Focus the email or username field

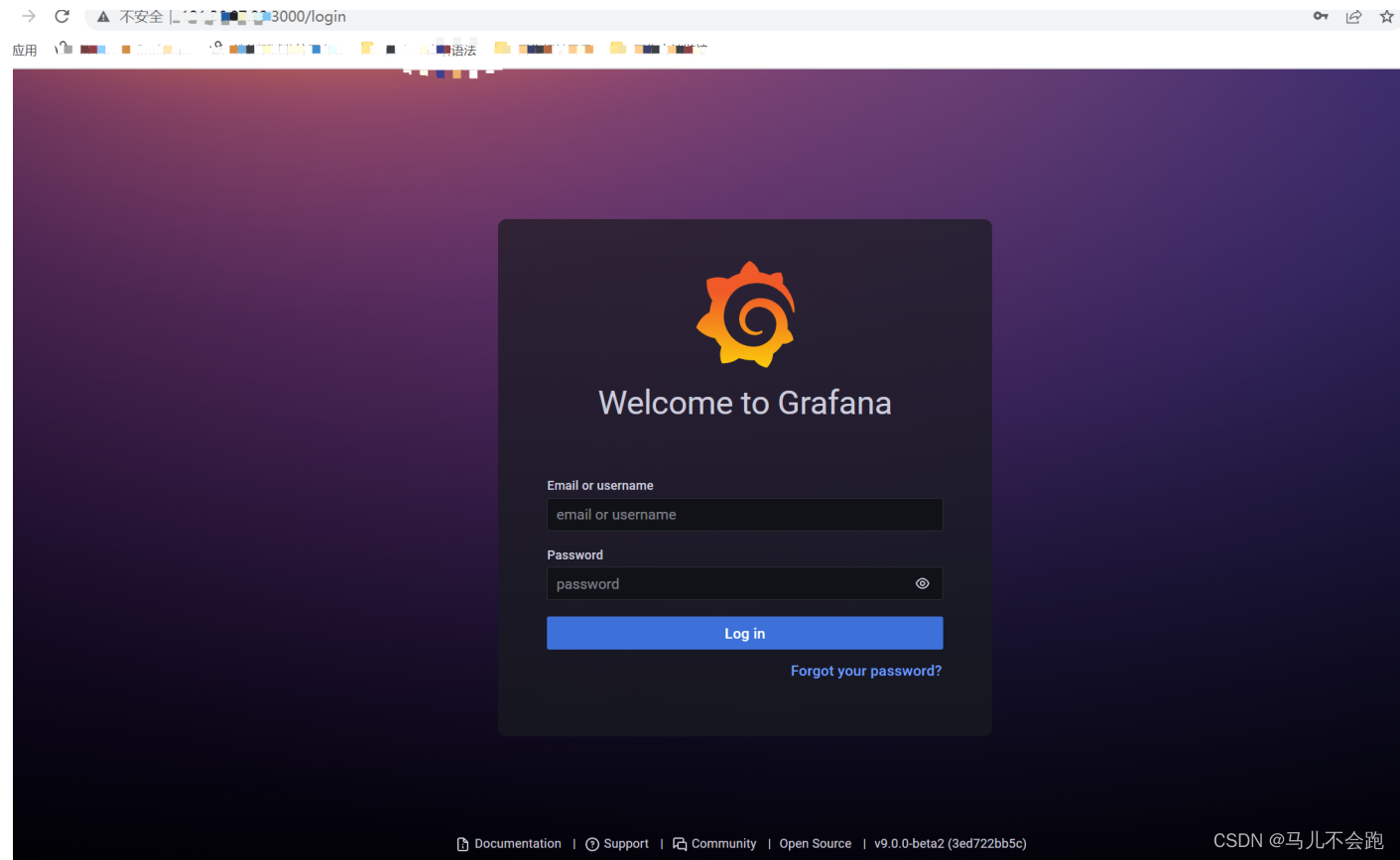point(744,514)
